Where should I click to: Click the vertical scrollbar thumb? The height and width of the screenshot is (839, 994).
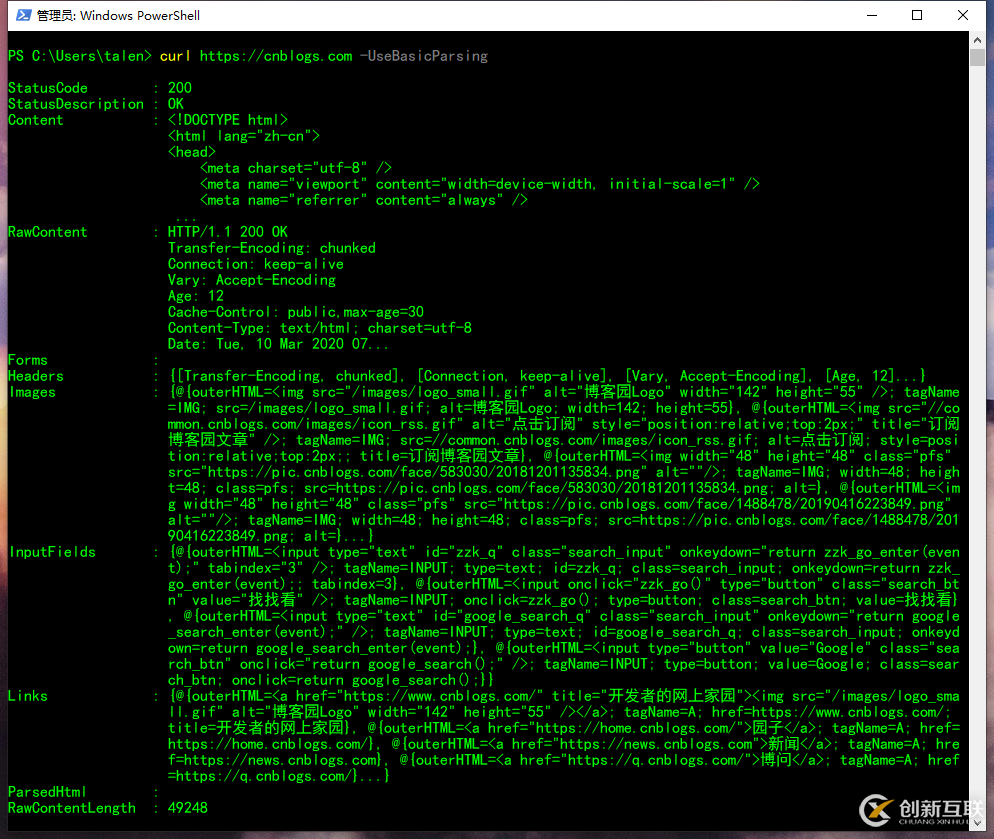977,56
